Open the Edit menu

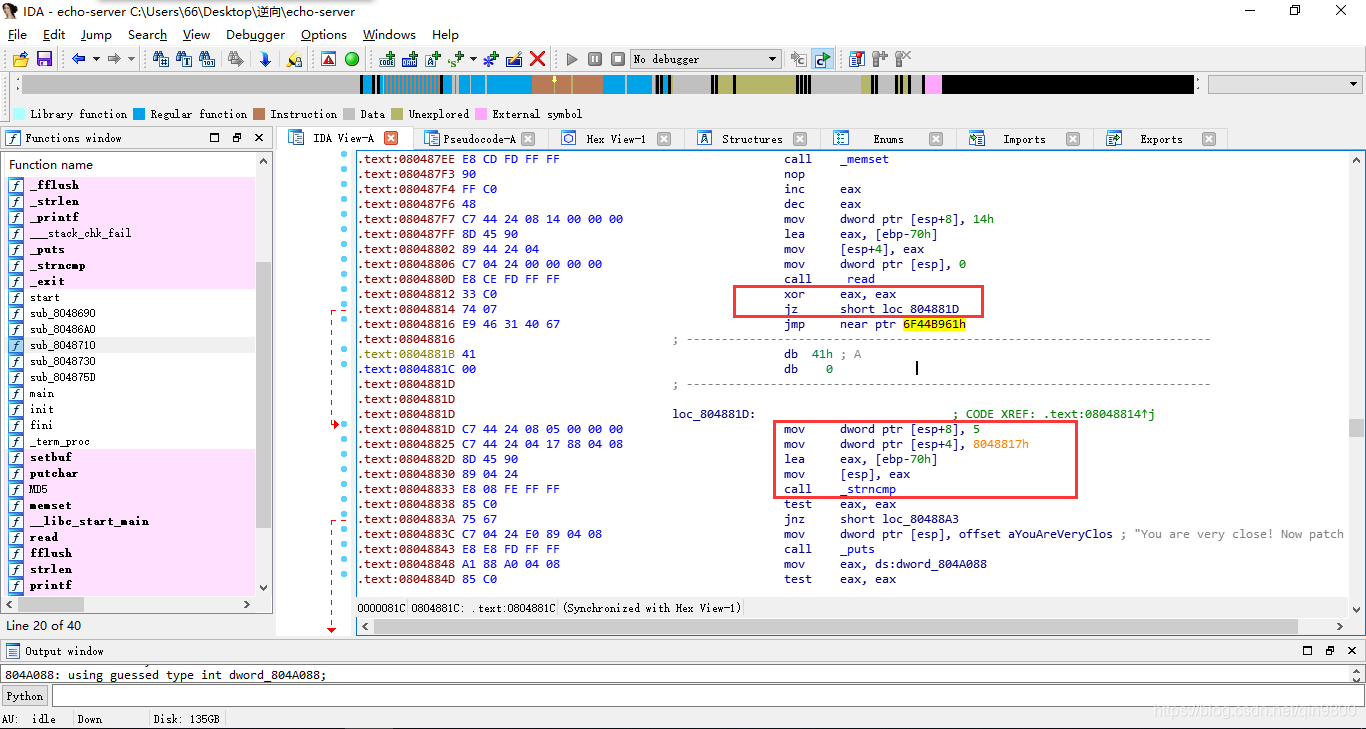[x=54, y=34]
